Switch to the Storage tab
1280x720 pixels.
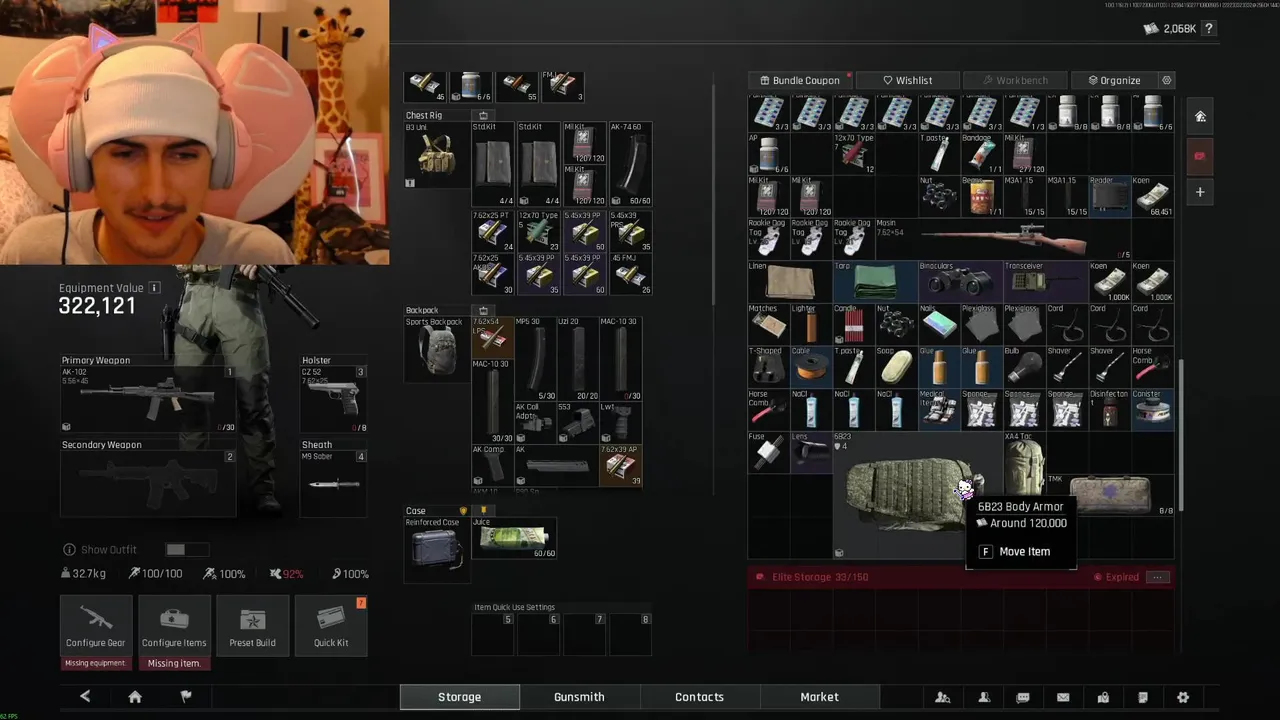pyautogui.click(x=460, y=697)
